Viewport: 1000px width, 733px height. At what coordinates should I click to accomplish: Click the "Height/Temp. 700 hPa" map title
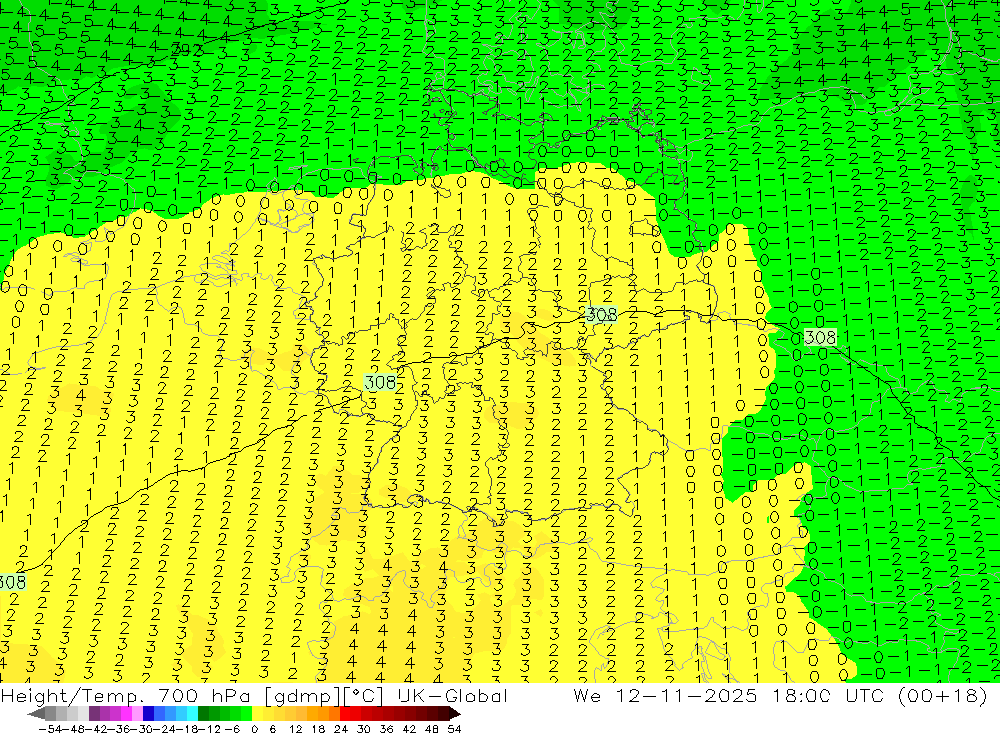(x=125, y=695)
